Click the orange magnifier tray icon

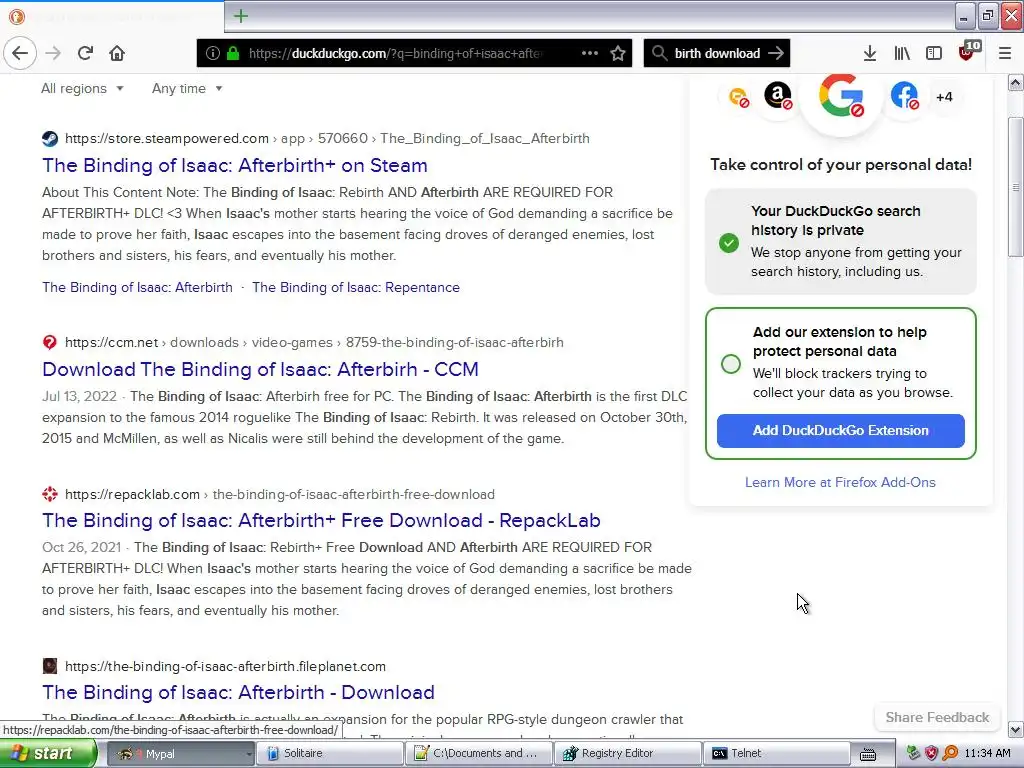(x=950, y=753)
